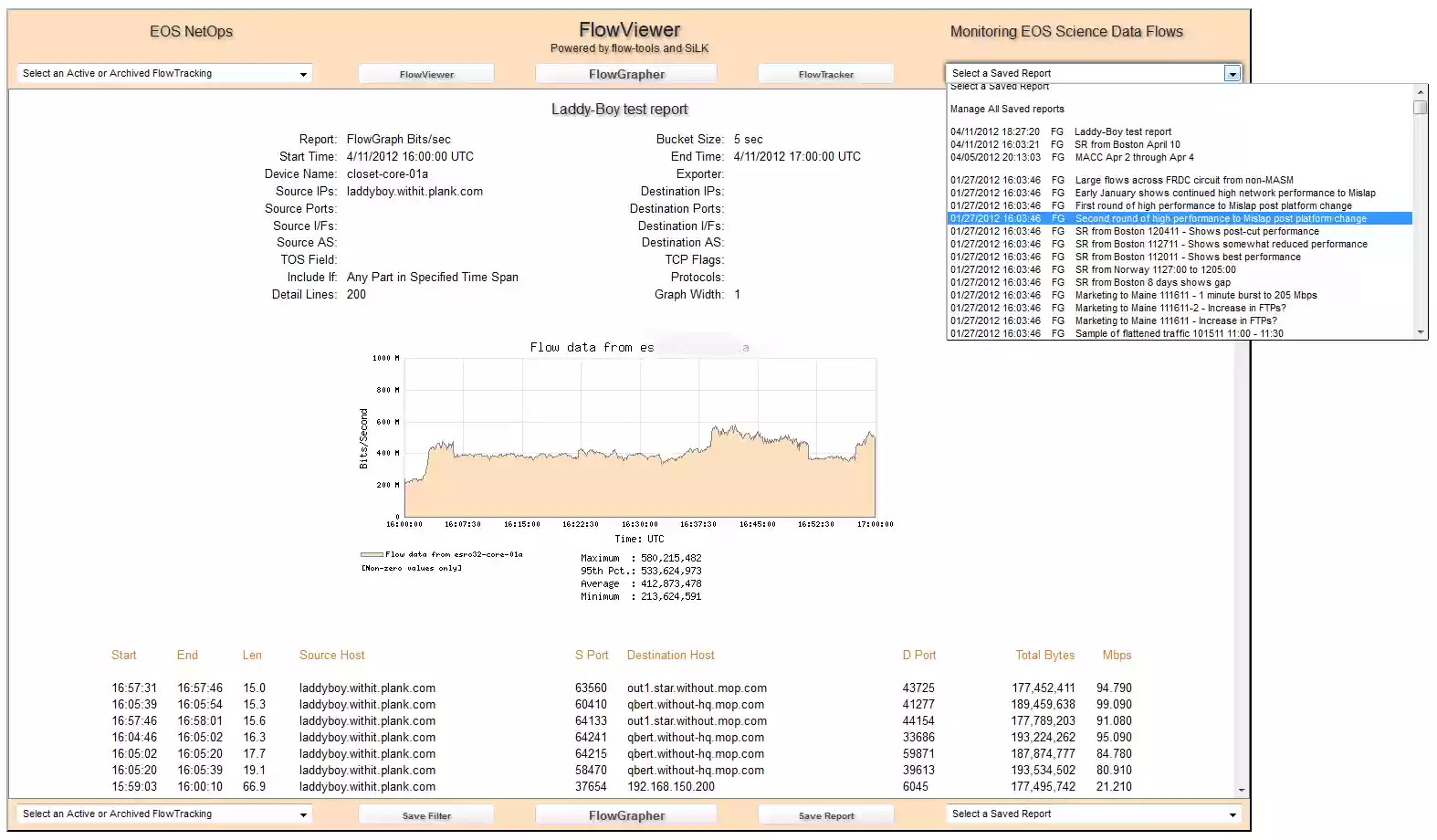Image resolution: width=1437 pixels, height=840 pixels.
Task: Select Second round of high performance report
Action: (1220, 219)
